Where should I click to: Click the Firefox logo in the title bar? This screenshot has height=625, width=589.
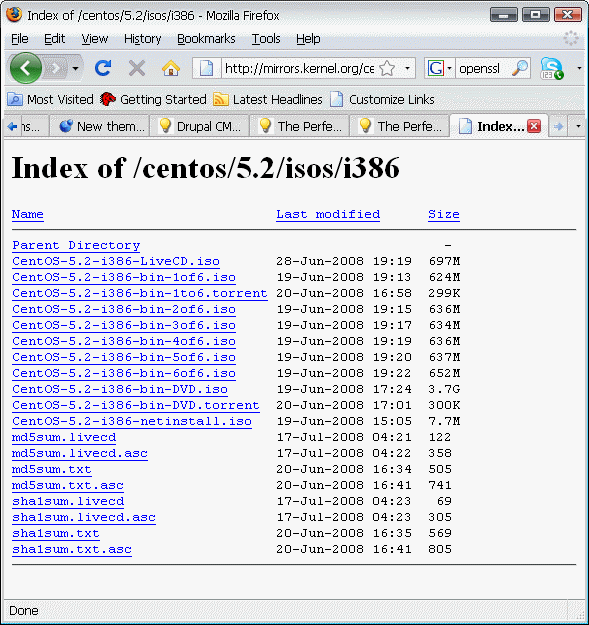(14, 15)
